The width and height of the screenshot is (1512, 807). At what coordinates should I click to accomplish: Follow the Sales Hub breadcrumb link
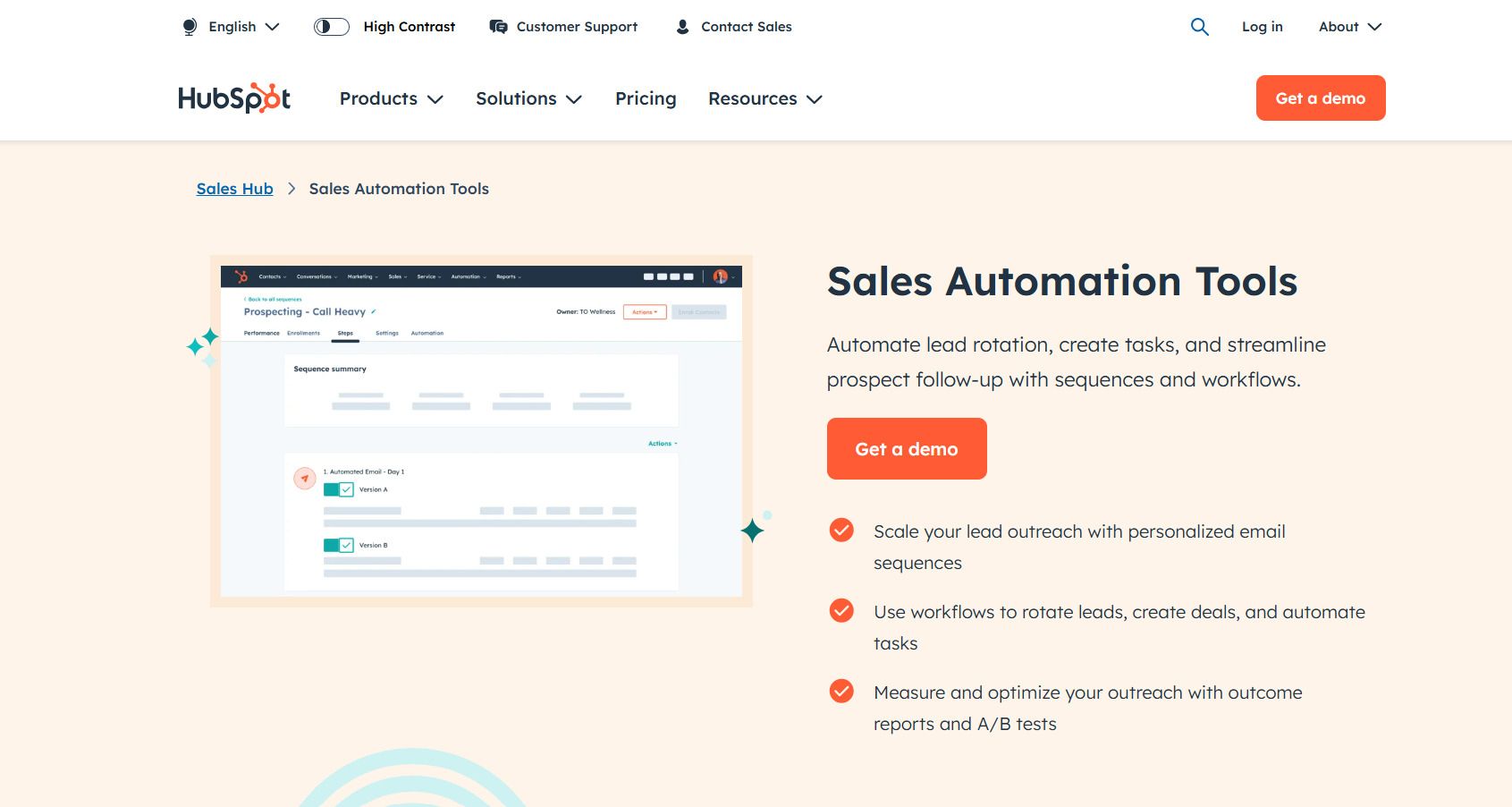(x=235, y=189)
